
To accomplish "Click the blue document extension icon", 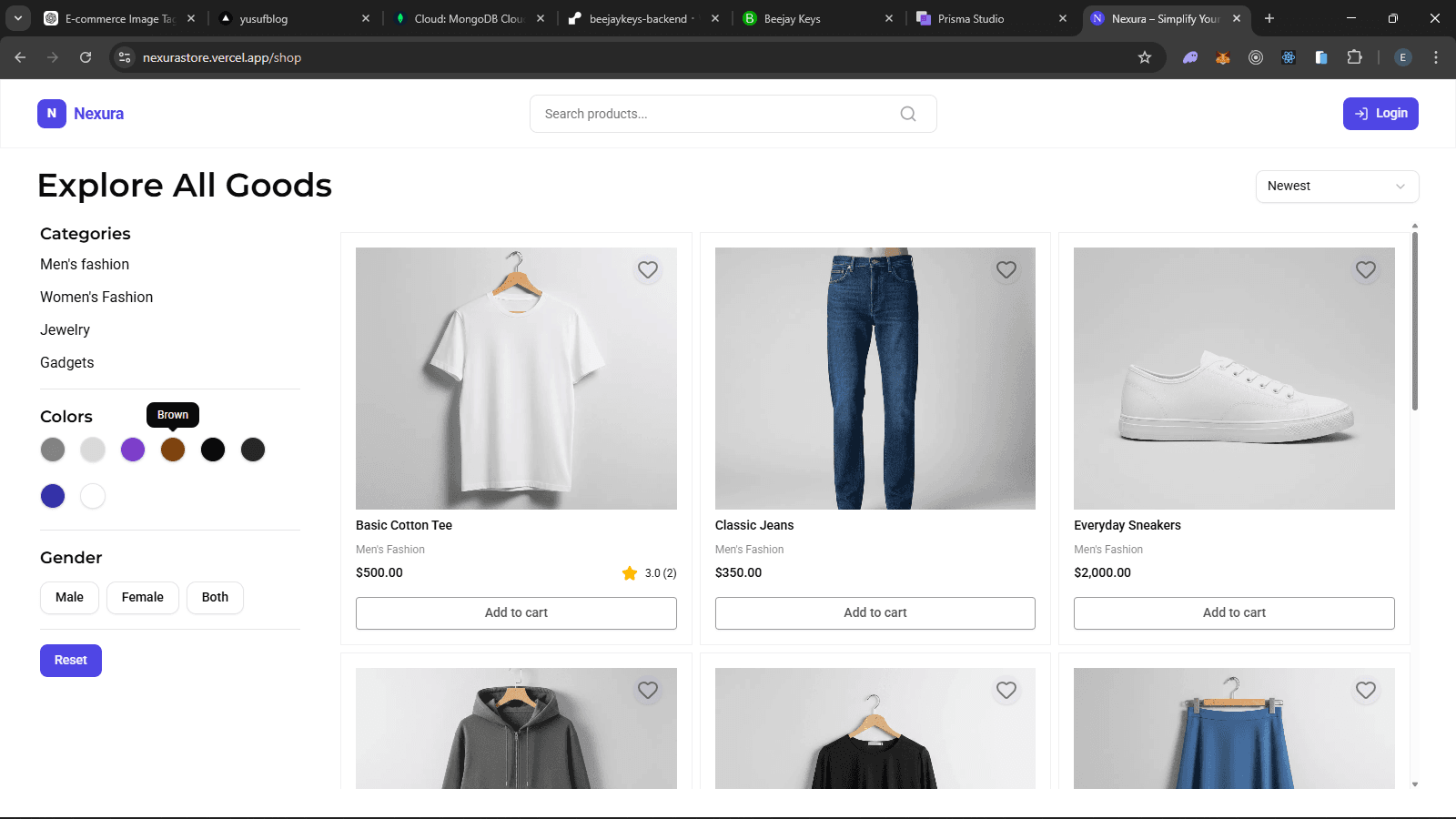I will 1321,57.
